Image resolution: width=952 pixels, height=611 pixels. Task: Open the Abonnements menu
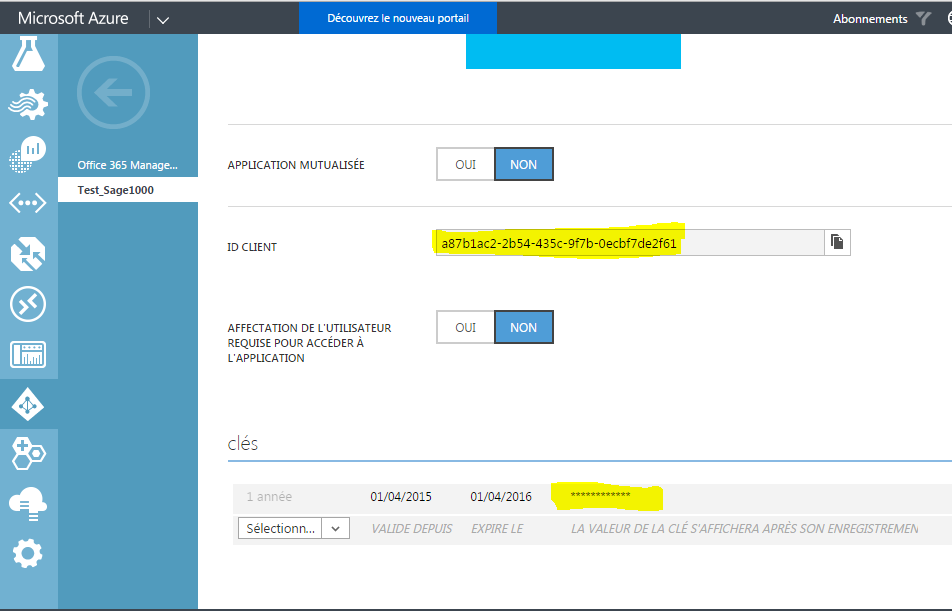coord(870,19)
